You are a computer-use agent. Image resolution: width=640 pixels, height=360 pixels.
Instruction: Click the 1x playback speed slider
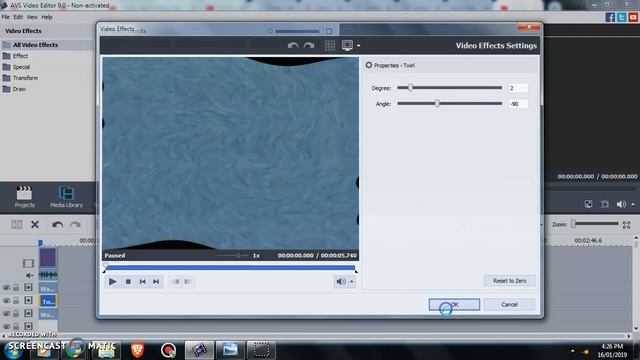[233, 256]
